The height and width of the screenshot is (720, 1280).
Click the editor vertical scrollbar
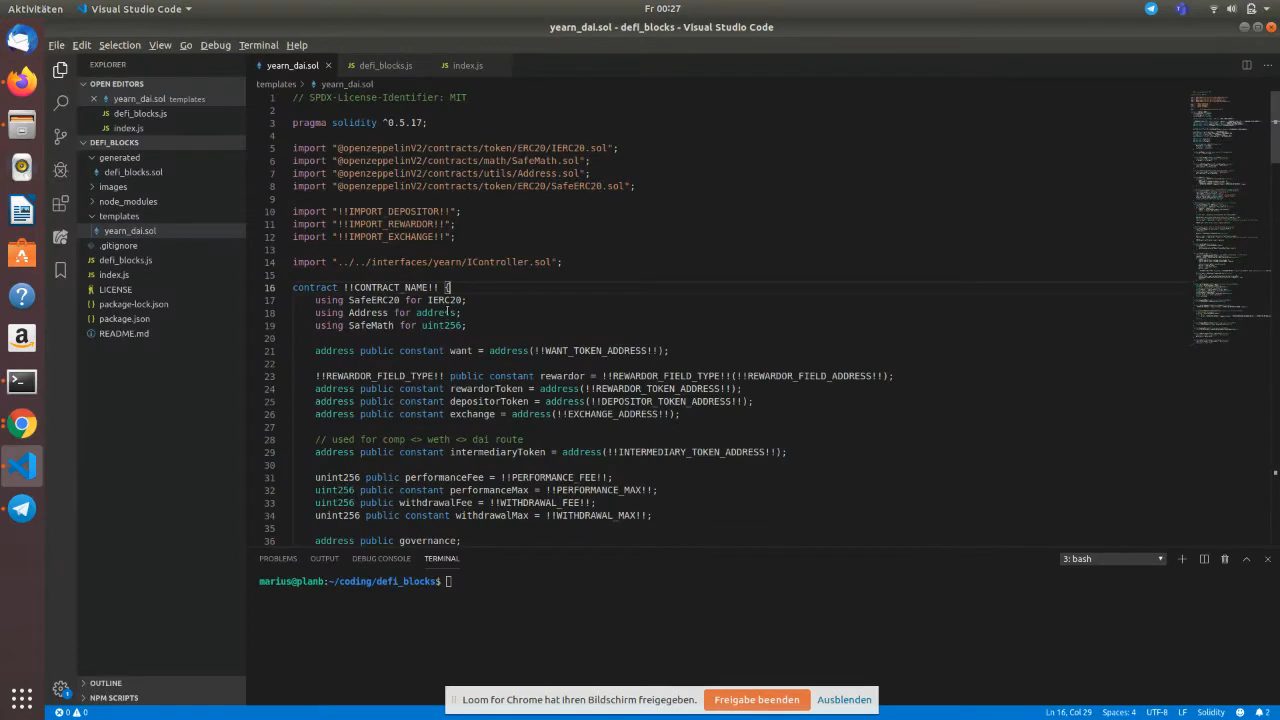coord(1274,125)
